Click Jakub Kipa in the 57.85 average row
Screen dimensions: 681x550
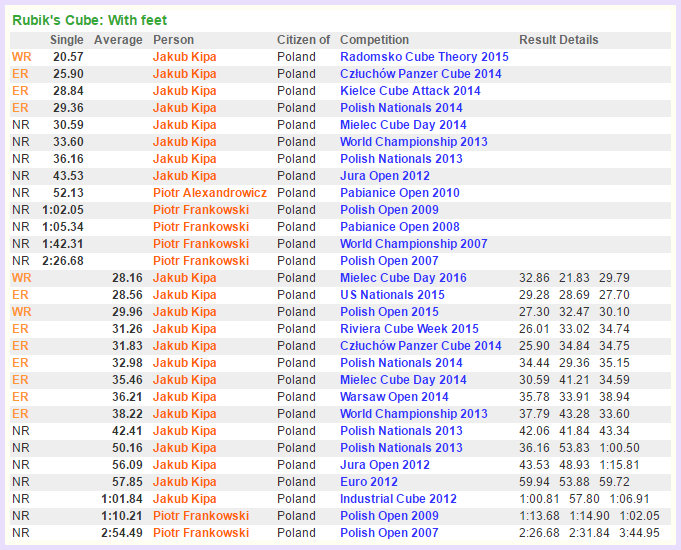185,482
